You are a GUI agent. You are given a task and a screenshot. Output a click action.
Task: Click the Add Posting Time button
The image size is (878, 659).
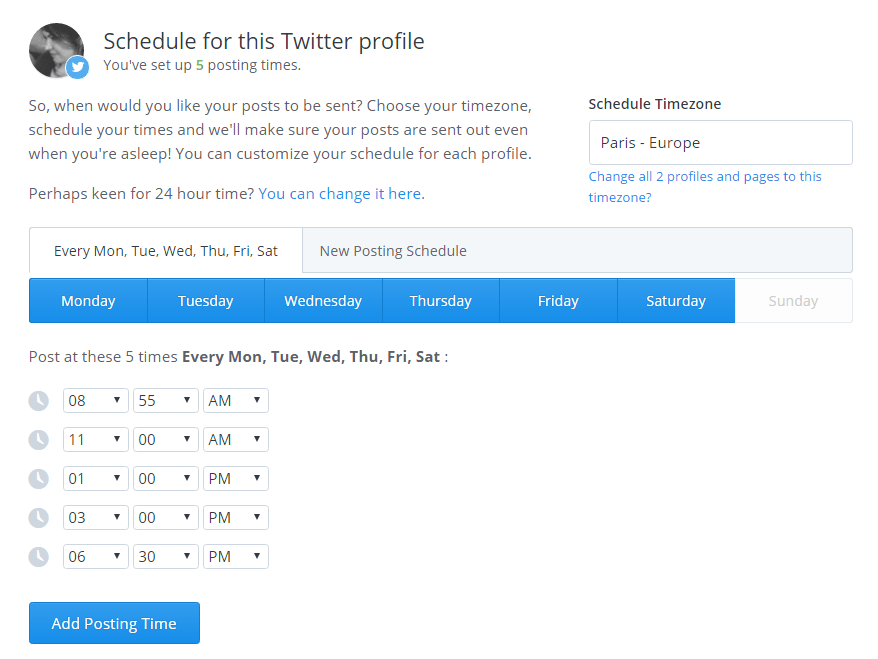(113, 622)
